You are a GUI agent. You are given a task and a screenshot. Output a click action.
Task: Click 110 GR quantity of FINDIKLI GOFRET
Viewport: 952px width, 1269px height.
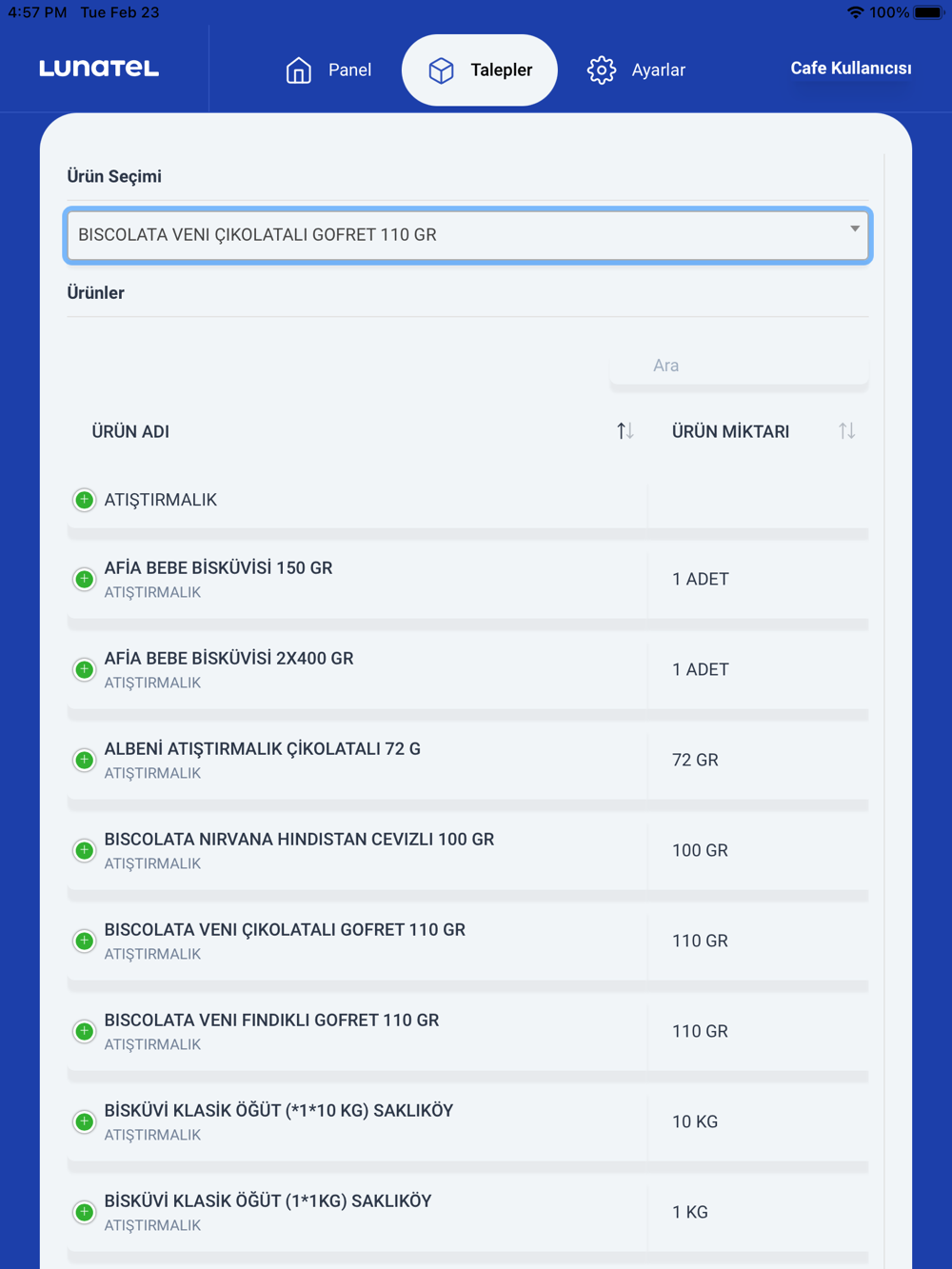700,1031
